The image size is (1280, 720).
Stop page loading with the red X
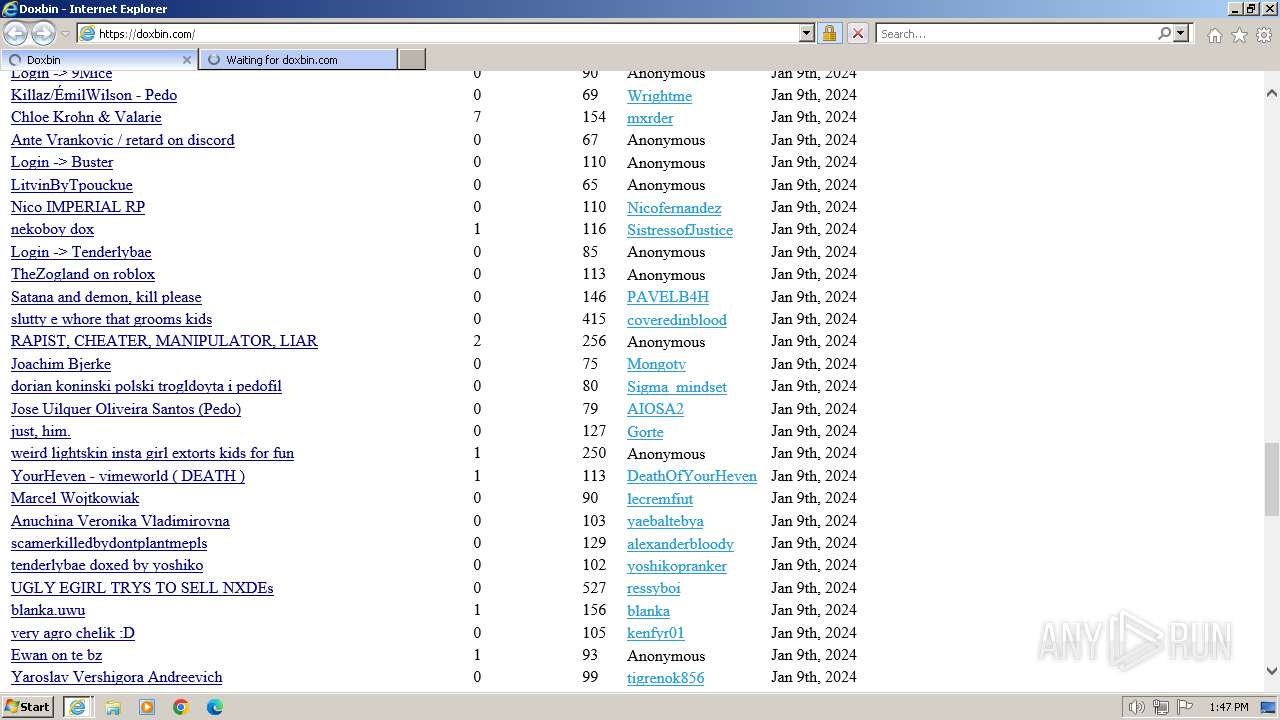[857, 33]
